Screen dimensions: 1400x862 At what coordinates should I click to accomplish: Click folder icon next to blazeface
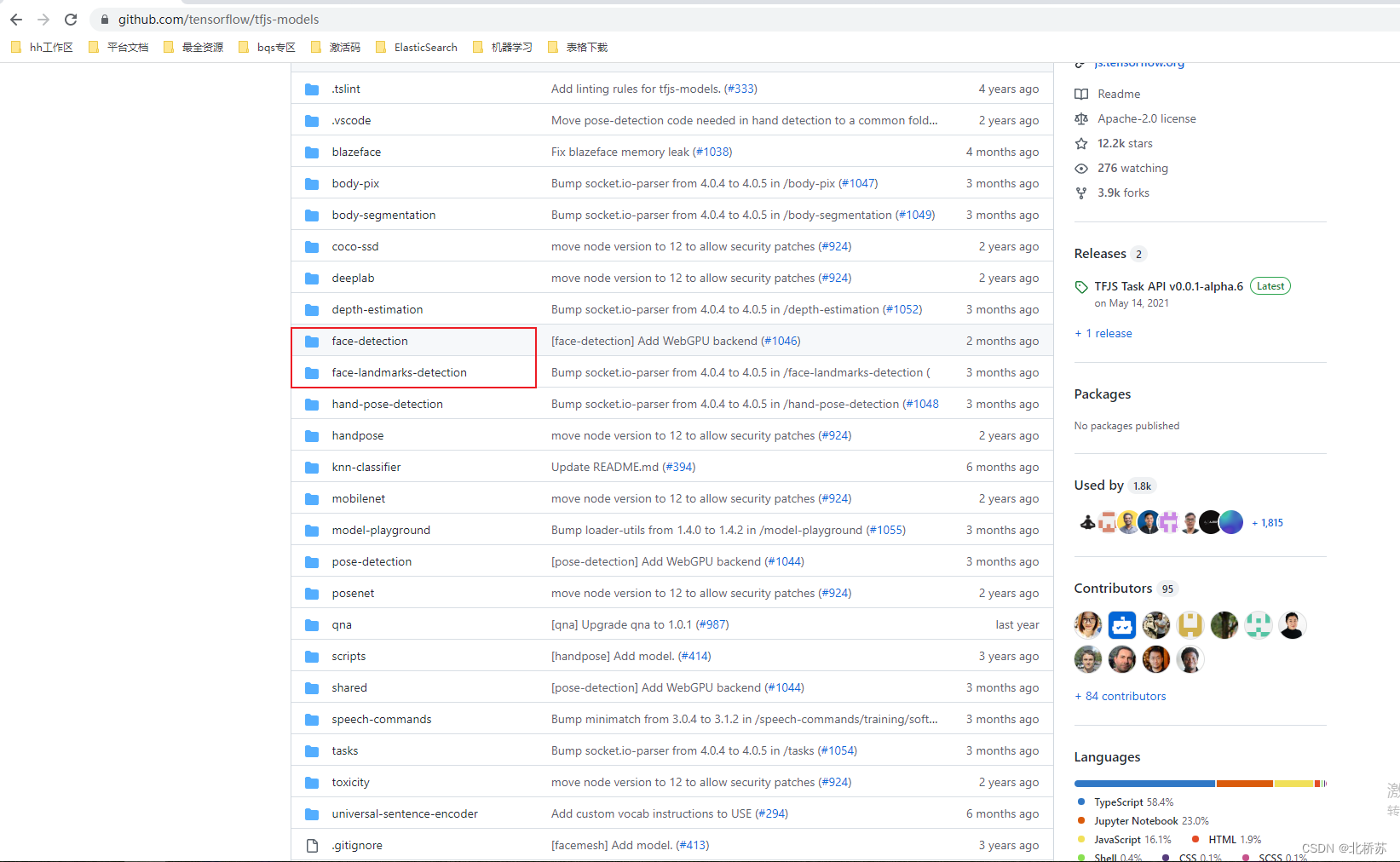point(312,152)
